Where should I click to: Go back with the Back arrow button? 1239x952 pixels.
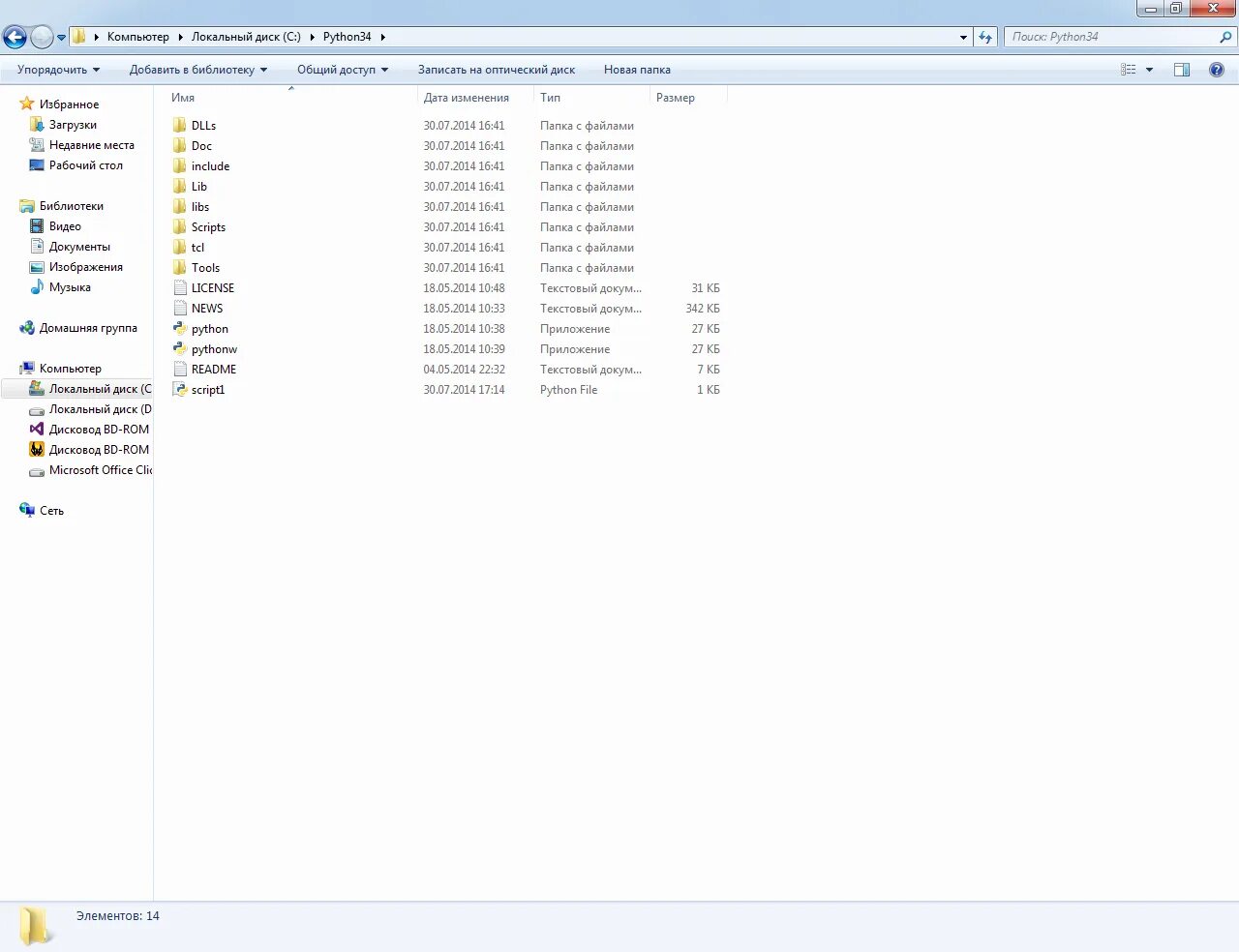(x=15, y=37)
